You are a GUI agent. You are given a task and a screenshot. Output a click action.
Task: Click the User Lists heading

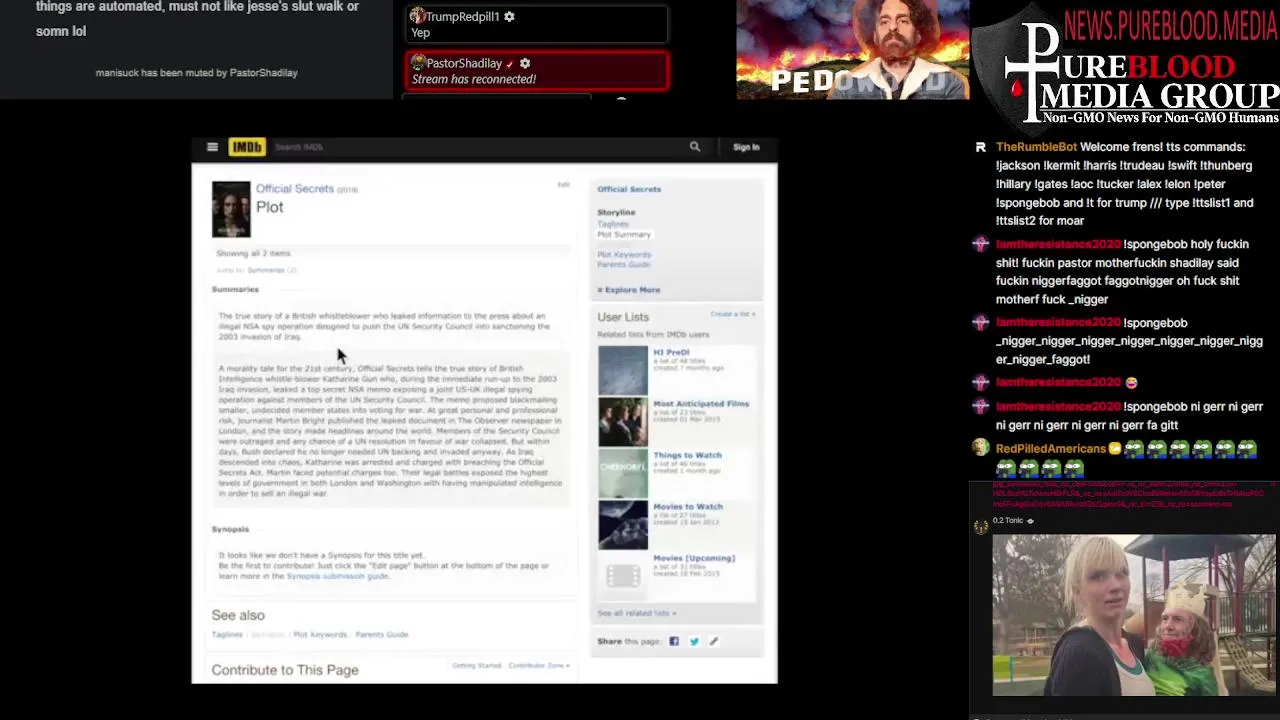tap(623, 317)
